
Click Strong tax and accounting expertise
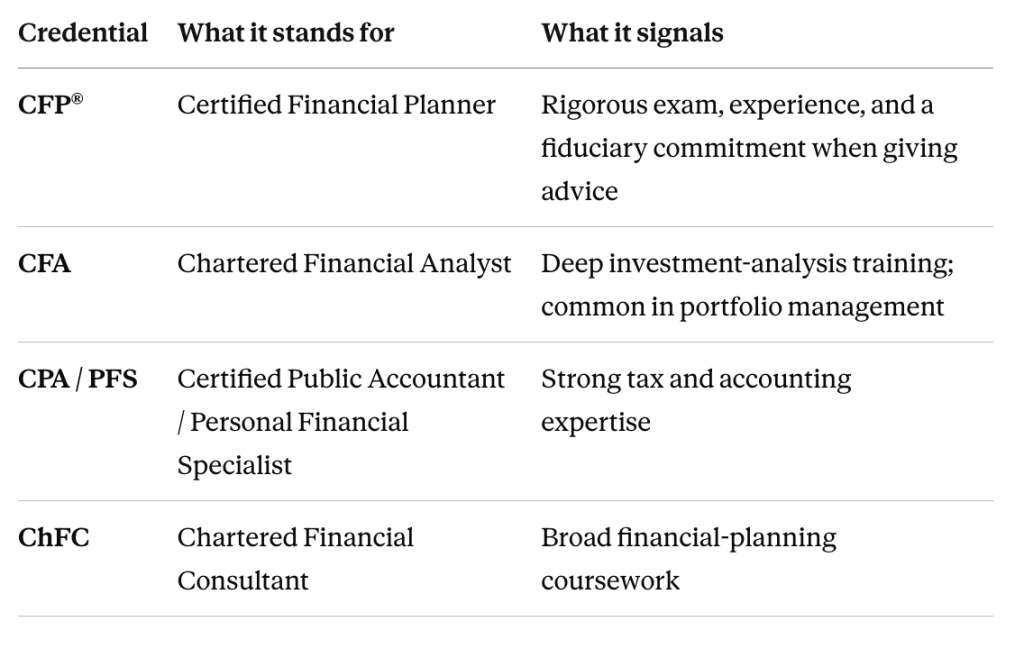696,400
